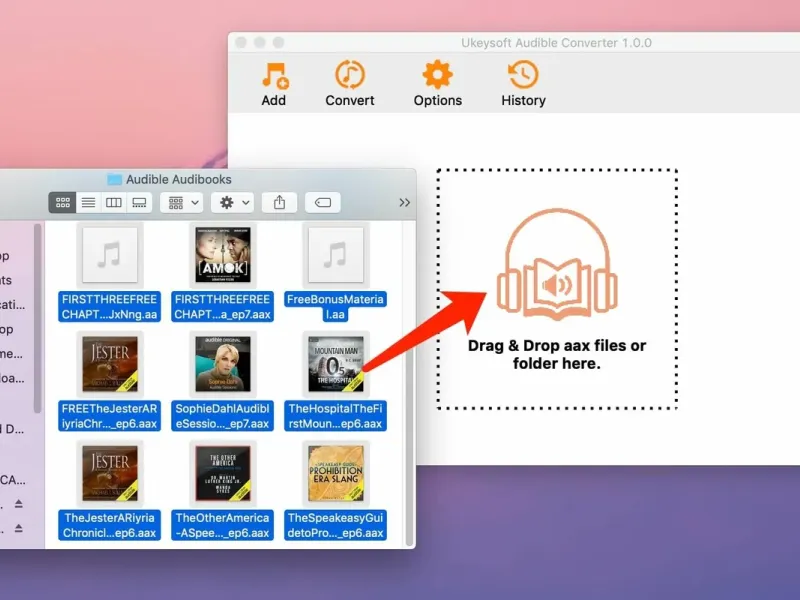Viewport: 800px width, 600px height.
Task: Open the Options gear in Ukeysoft
Action: [x=437, y=75]
